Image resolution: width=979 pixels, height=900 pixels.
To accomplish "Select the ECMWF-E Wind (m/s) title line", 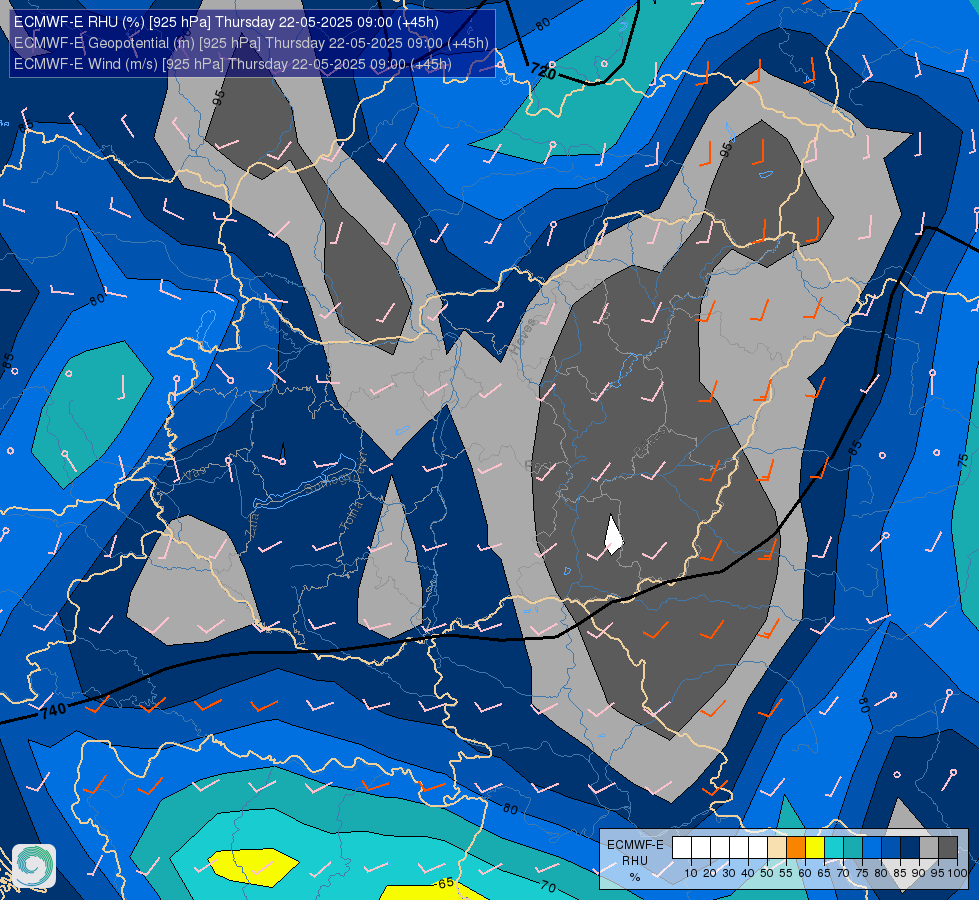I will 232,64.
